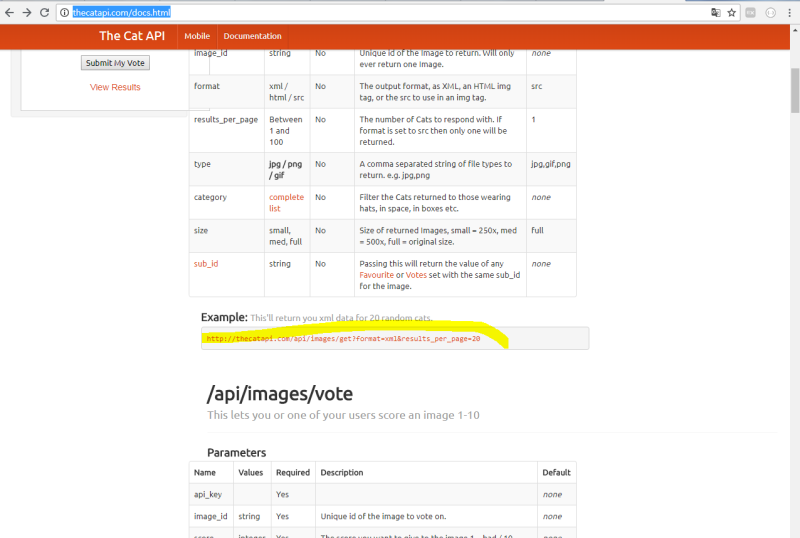Viewport: 800px width, 538px height.
Task: Click the browser forward arrow
Action: tap(27, 13)
